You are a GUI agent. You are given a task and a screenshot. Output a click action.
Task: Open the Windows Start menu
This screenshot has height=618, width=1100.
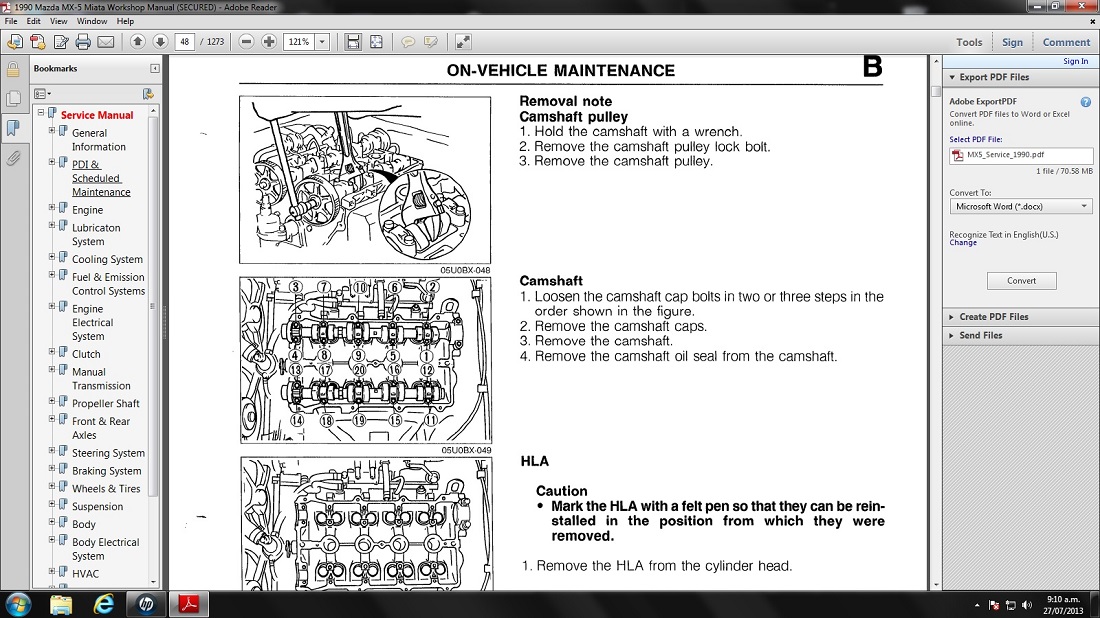pos(19,605)
